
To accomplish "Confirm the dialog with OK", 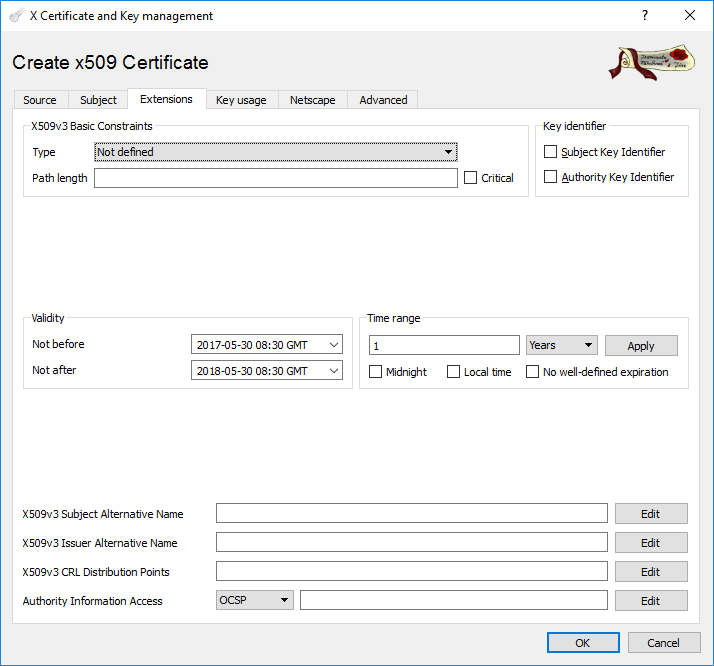I will click(582, 643).
